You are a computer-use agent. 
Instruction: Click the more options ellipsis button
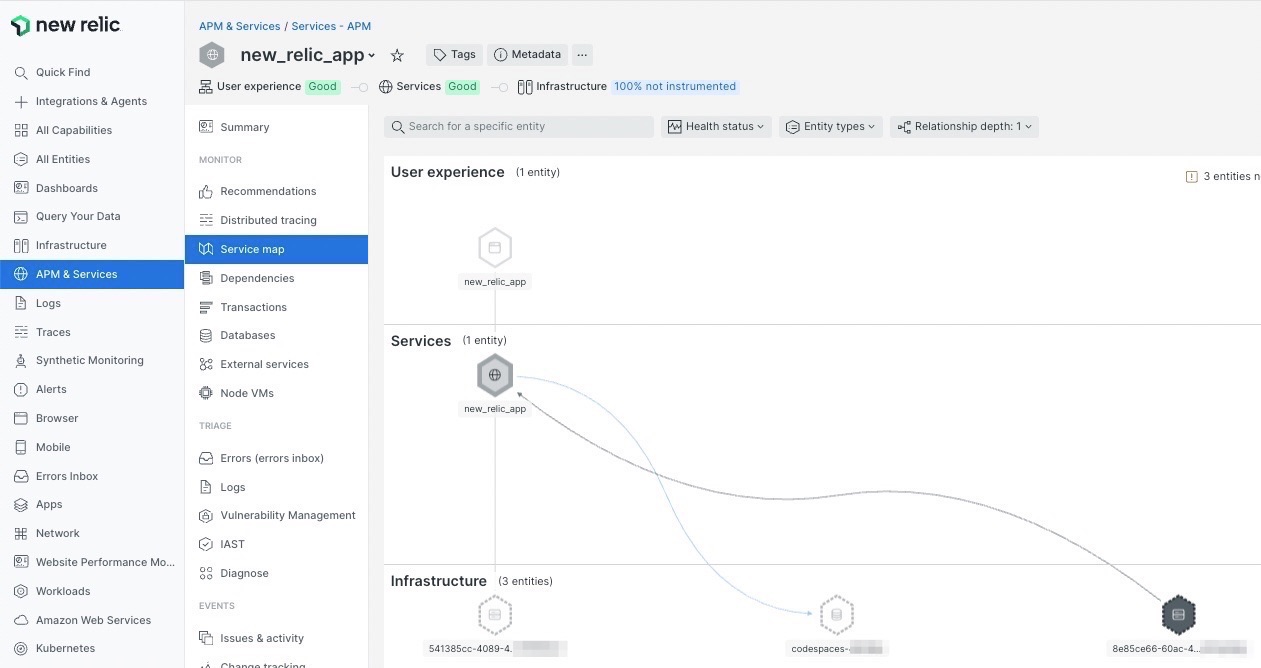click(583, 55)
